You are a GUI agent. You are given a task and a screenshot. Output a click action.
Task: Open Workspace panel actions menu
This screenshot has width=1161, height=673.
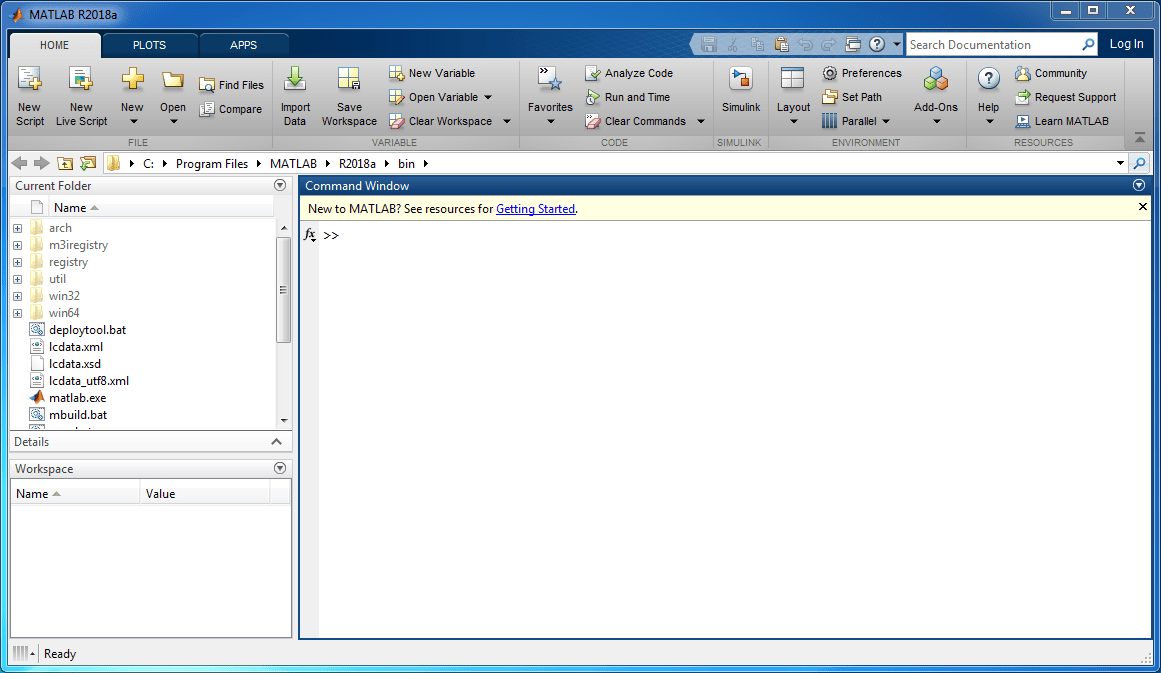pos(280,468)
